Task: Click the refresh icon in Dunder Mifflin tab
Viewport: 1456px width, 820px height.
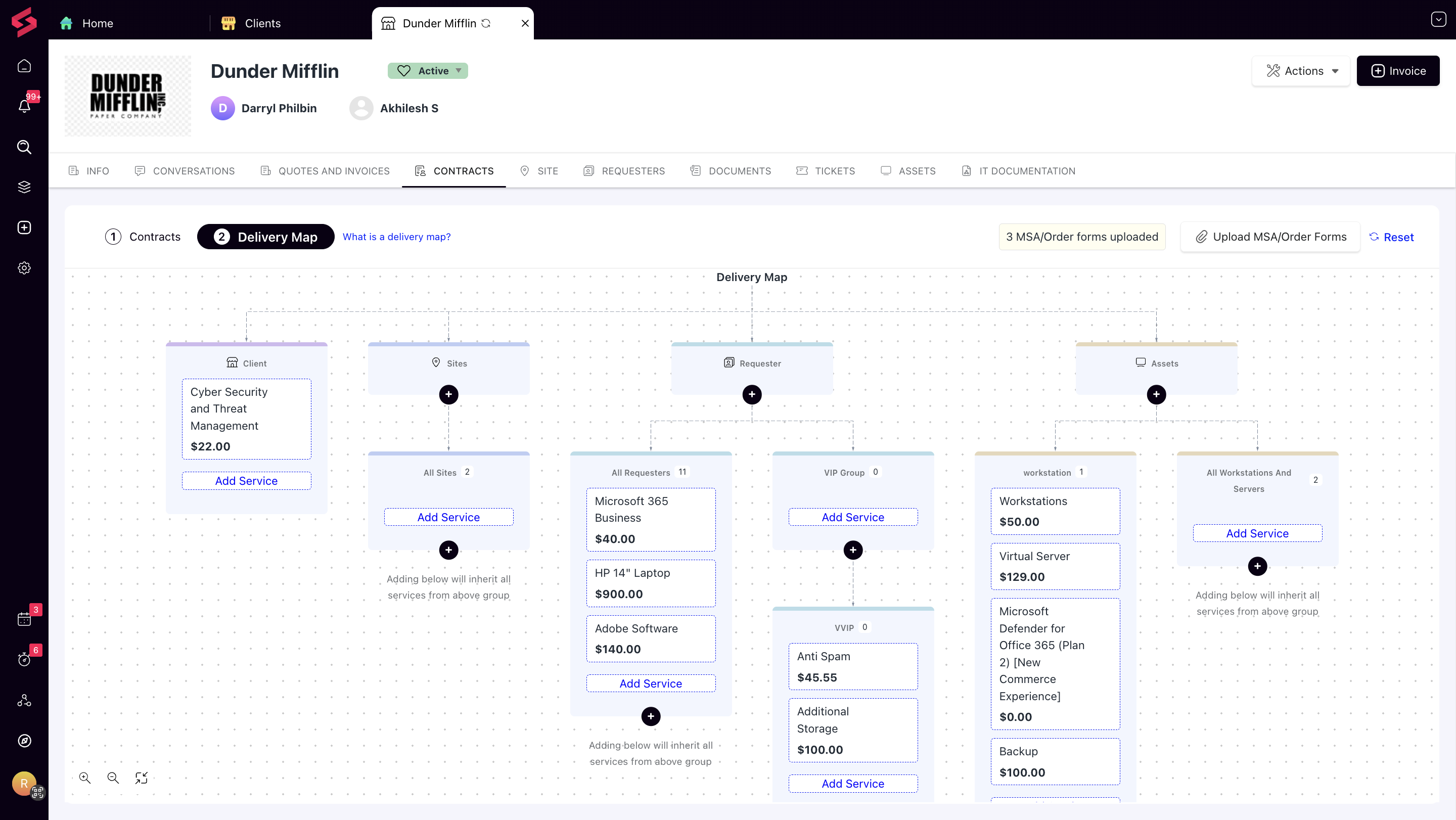Action: click(x=486, y=23)
